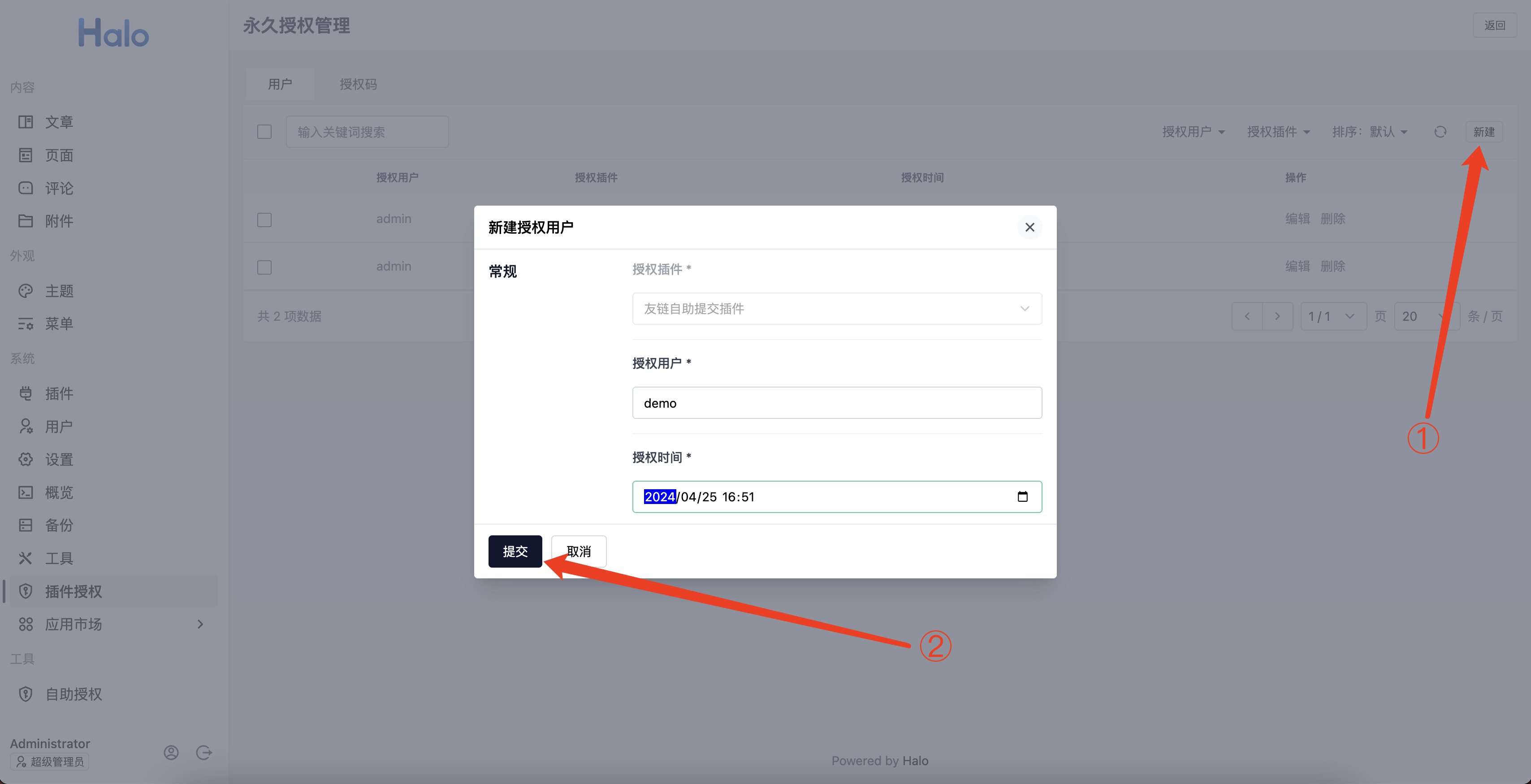Select the 文章 menu item label
The width and height of the screenshot is (1531, 784).
(60, 122)
